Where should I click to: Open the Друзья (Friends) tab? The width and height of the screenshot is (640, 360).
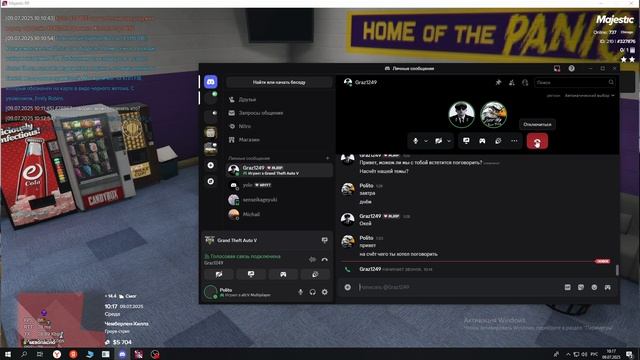click(279, 99)
